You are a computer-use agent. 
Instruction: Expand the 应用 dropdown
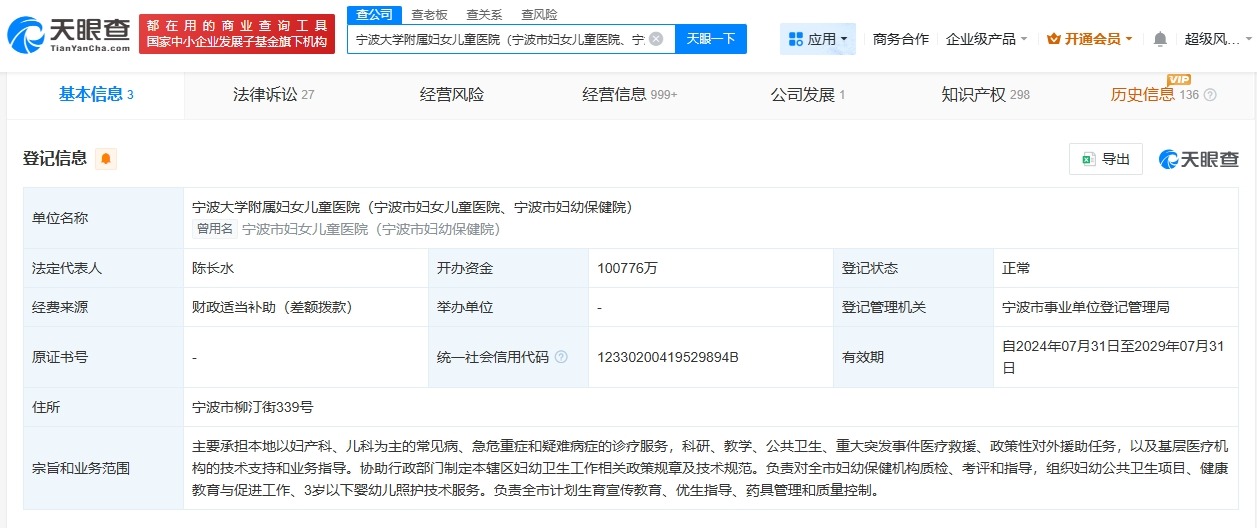coord(817,39)
